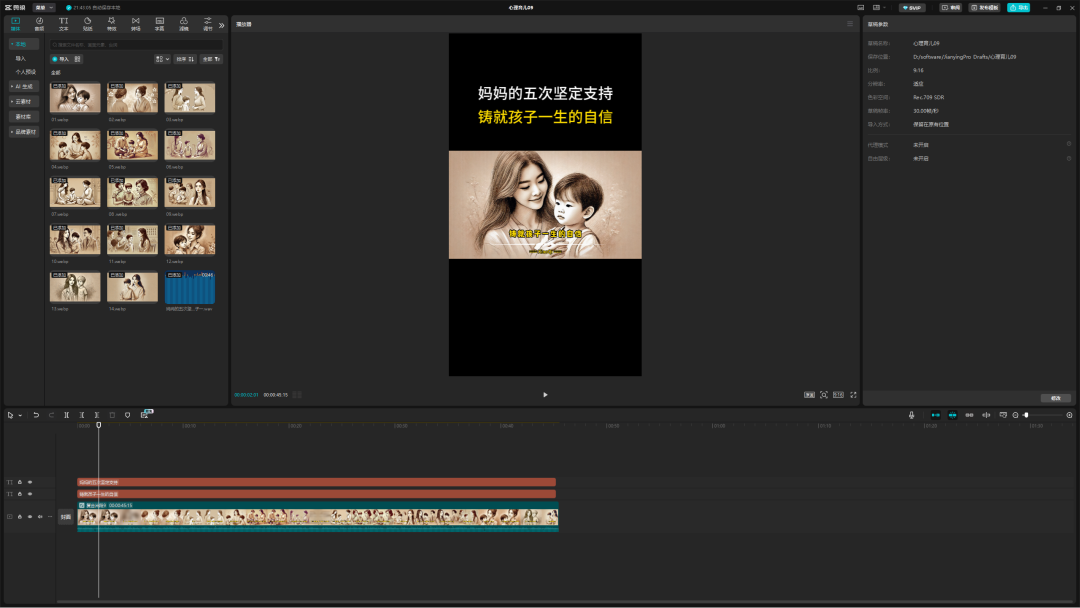Toggle auto-snapping on timeline
The height and width of the screenshot is (608, 1080).
coord(953,415)
